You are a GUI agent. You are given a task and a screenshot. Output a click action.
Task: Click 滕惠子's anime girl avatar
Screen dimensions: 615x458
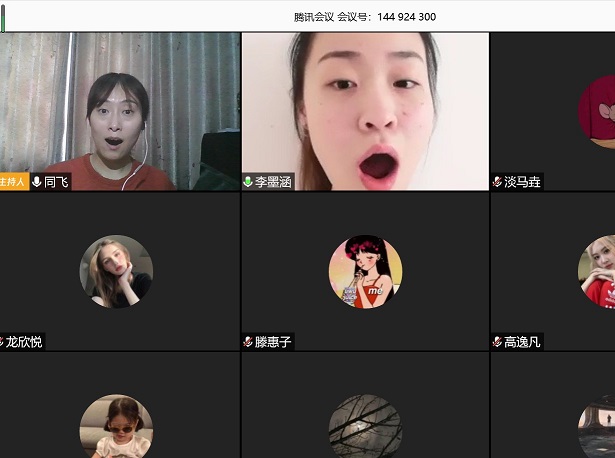tap(365, 272)
